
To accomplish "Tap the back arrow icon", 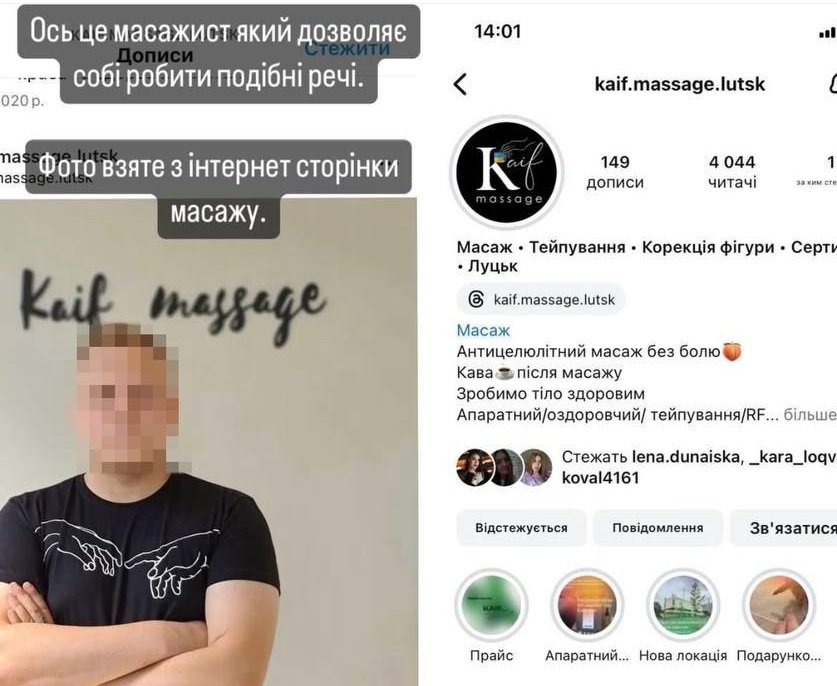I will point(460,84).
